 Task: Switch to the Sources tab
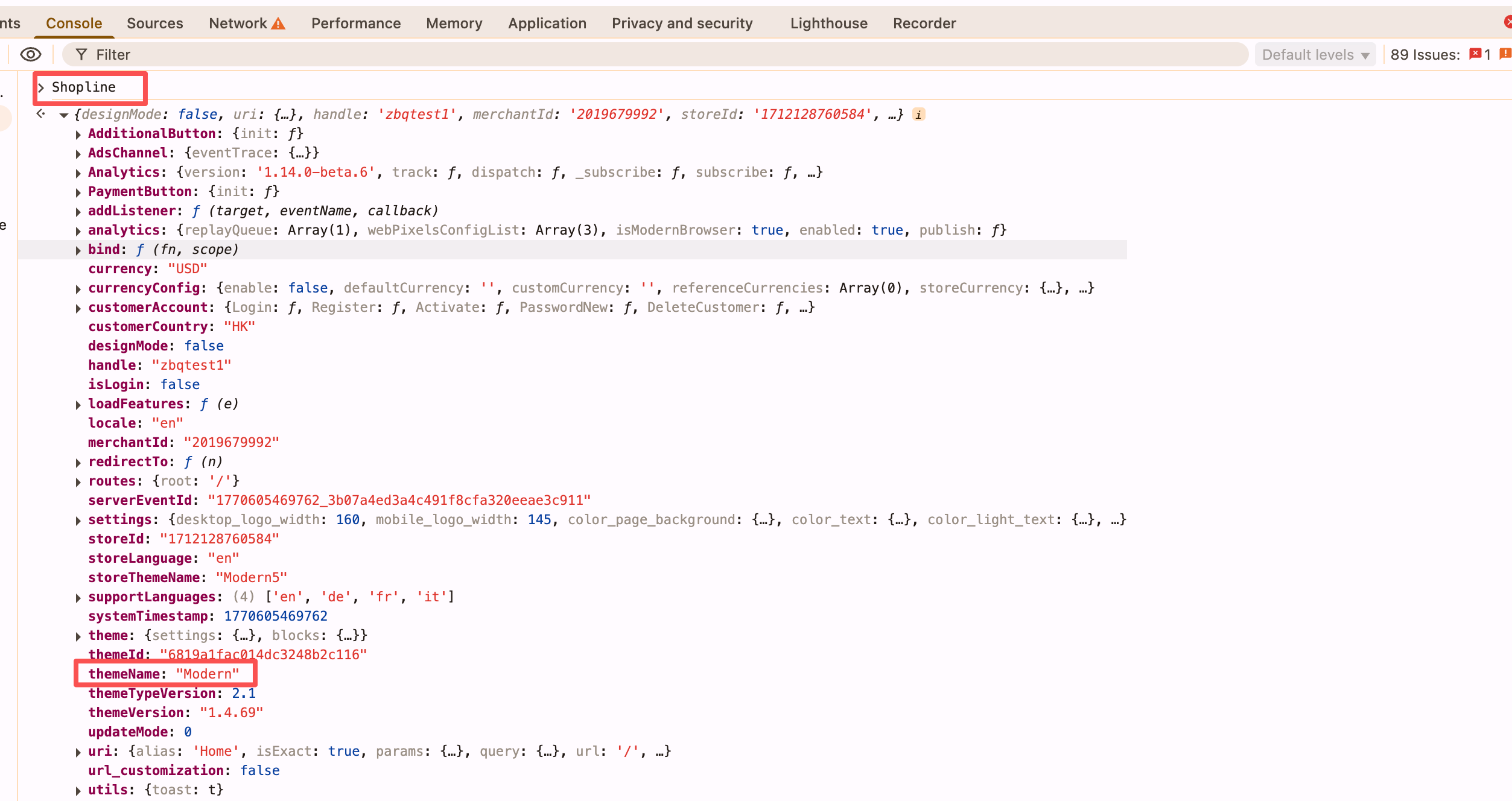[155, 24]
